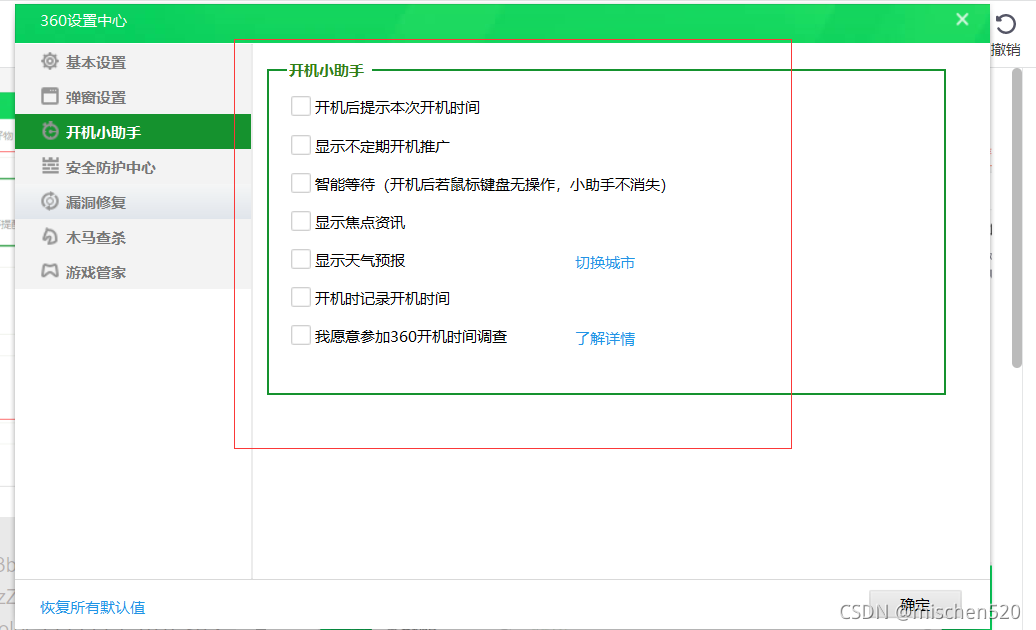Tick 我愿意参加360开机时间调查 checkbox
Screen dimensions: 1036x630
click(x=301, y=335)
